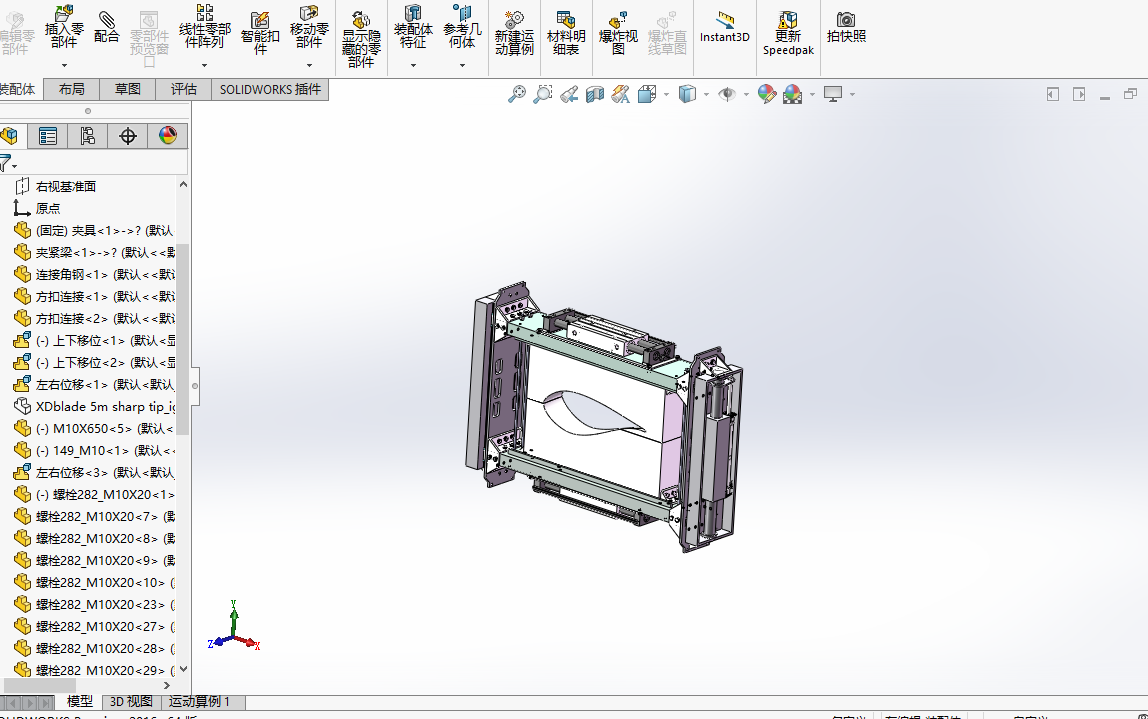1148x719 pixels.
Task: Click the 更新 Speedpak toolbar button
Action: (x=788, y=33)
